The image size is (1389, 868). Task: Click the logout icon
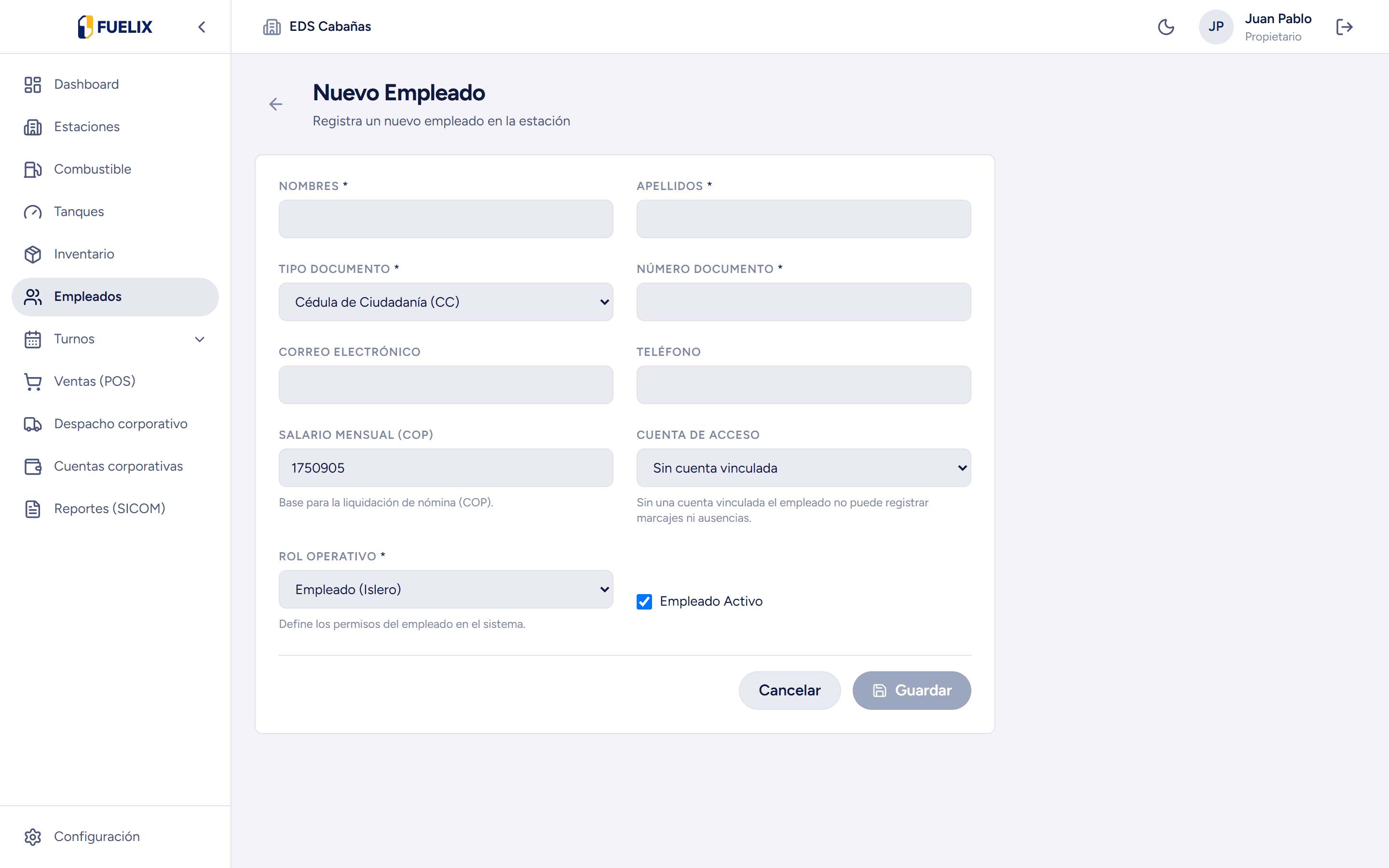pyautogui.click(x=1344, y=27)
